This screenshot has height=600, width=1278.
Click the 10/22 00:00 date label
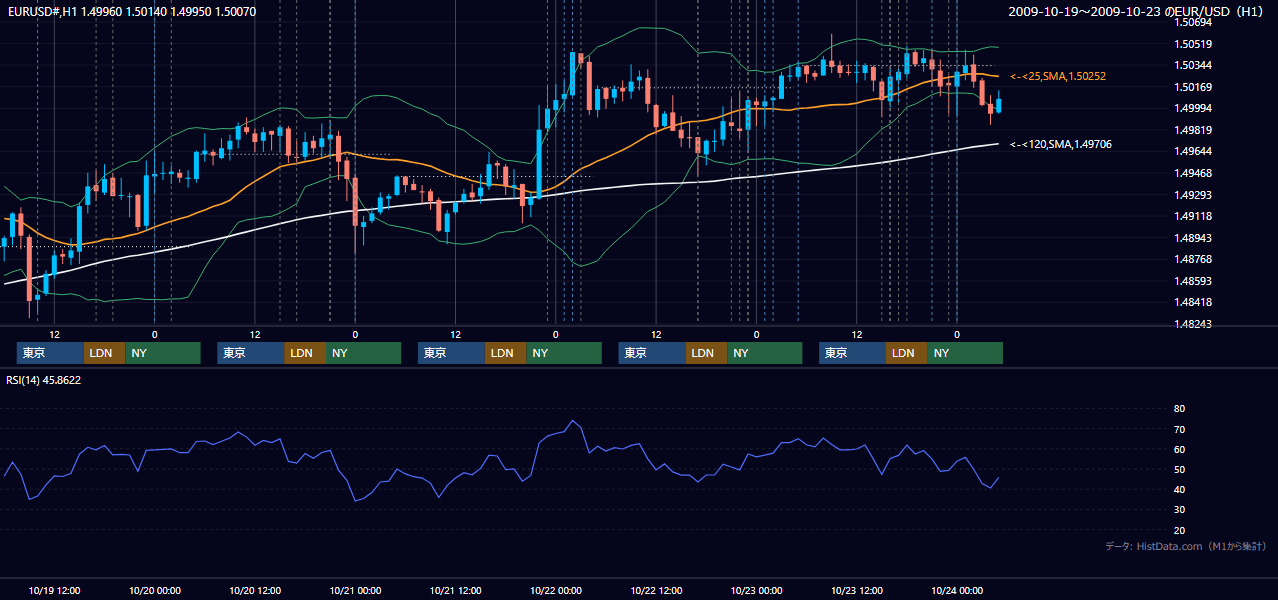pos(556,590)
